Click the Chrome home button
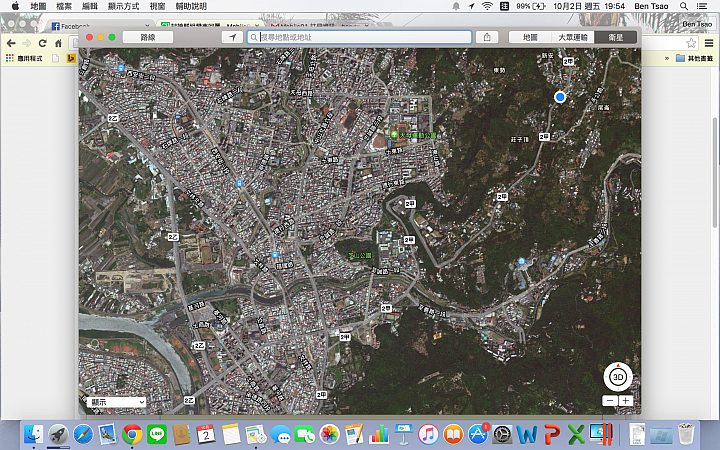This screenshot has width=720, height=450. (58, 43)
